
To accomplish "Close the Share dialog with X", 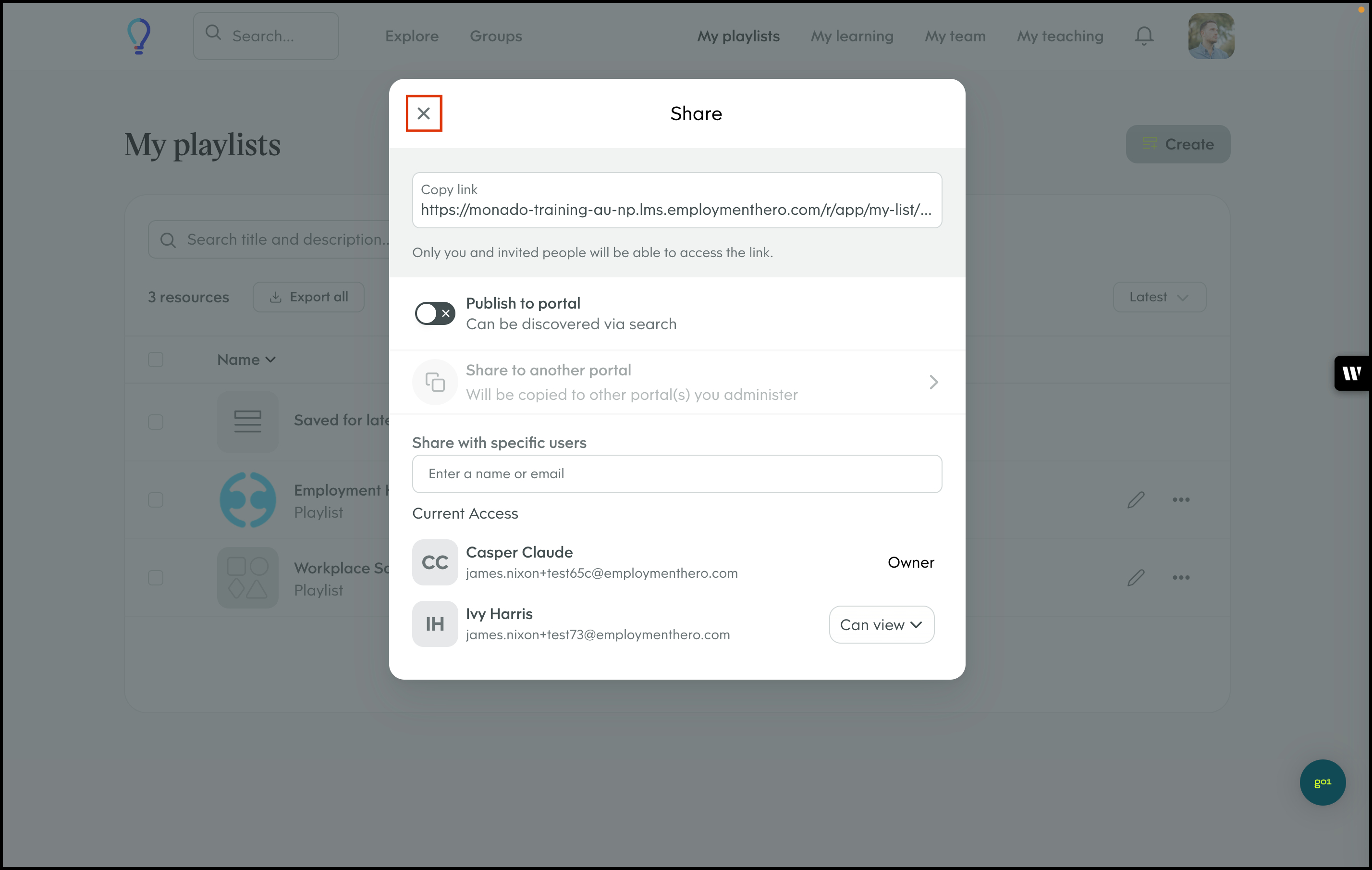I will pyautogui.click(x=423, y=113).
